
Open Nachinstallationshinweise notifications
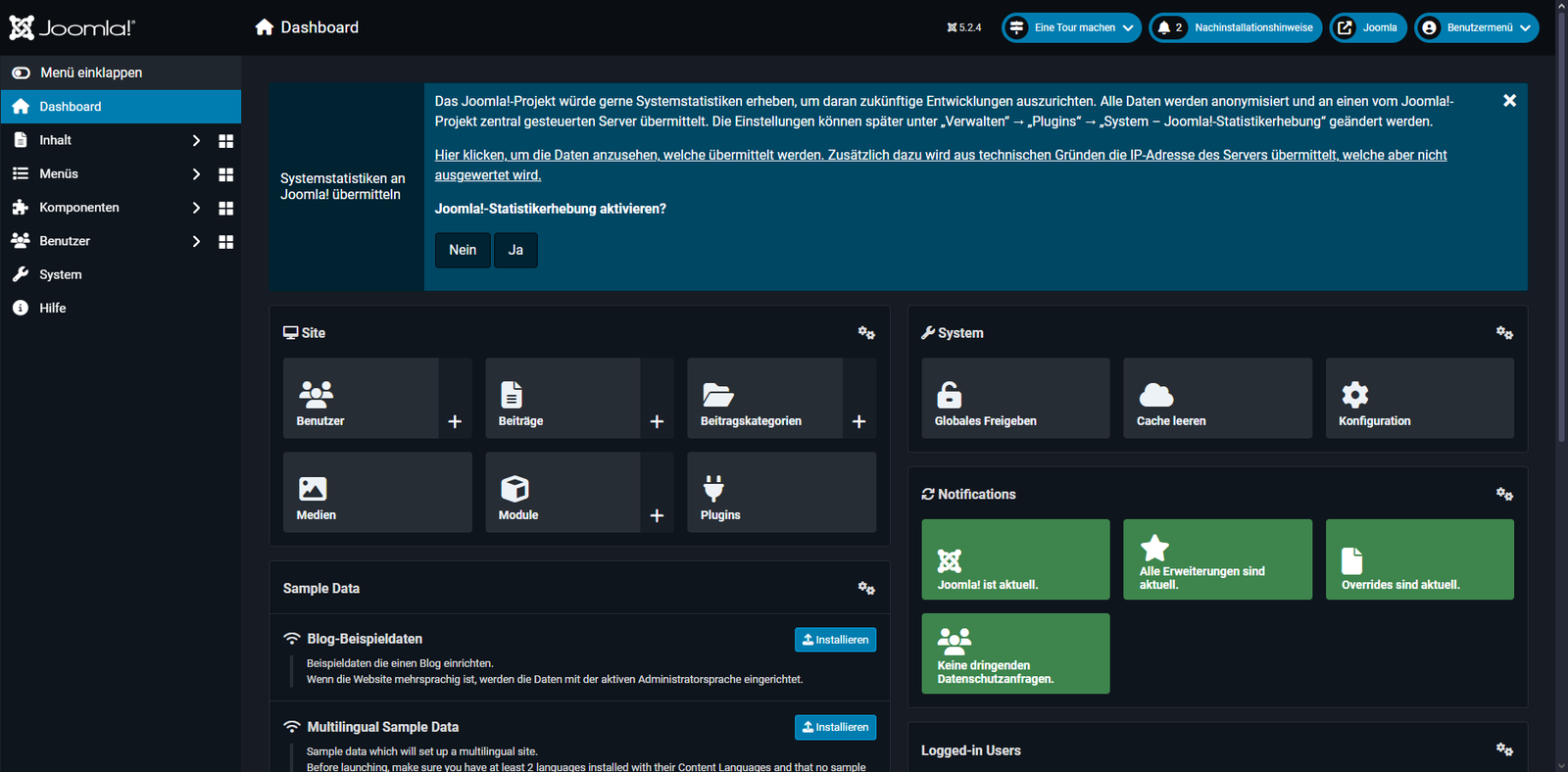(1235, 27)
